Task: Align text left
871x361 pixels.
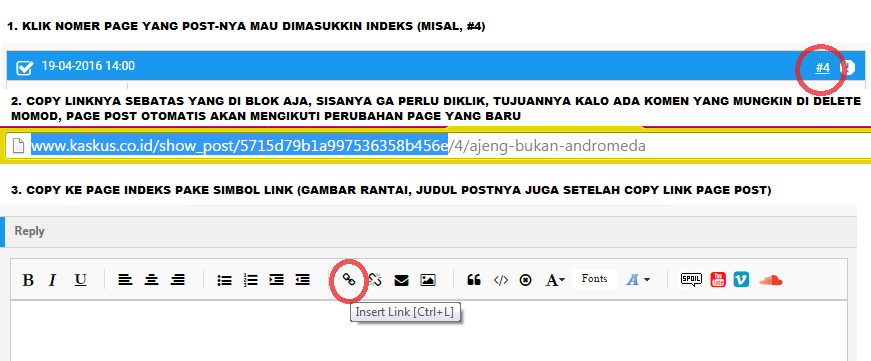Action: click(x=125, y=280)
